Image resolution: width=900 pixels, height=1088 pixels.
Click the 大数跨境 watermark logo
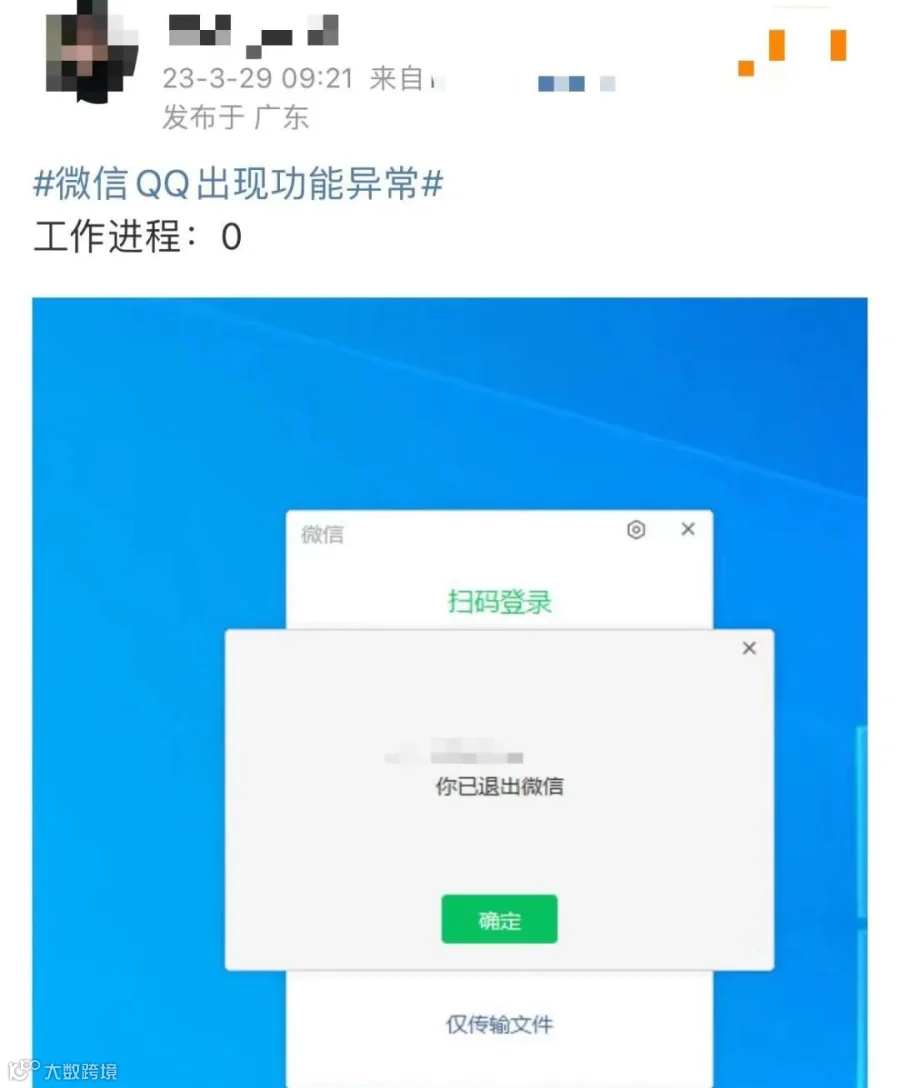tap(62, 1069)
